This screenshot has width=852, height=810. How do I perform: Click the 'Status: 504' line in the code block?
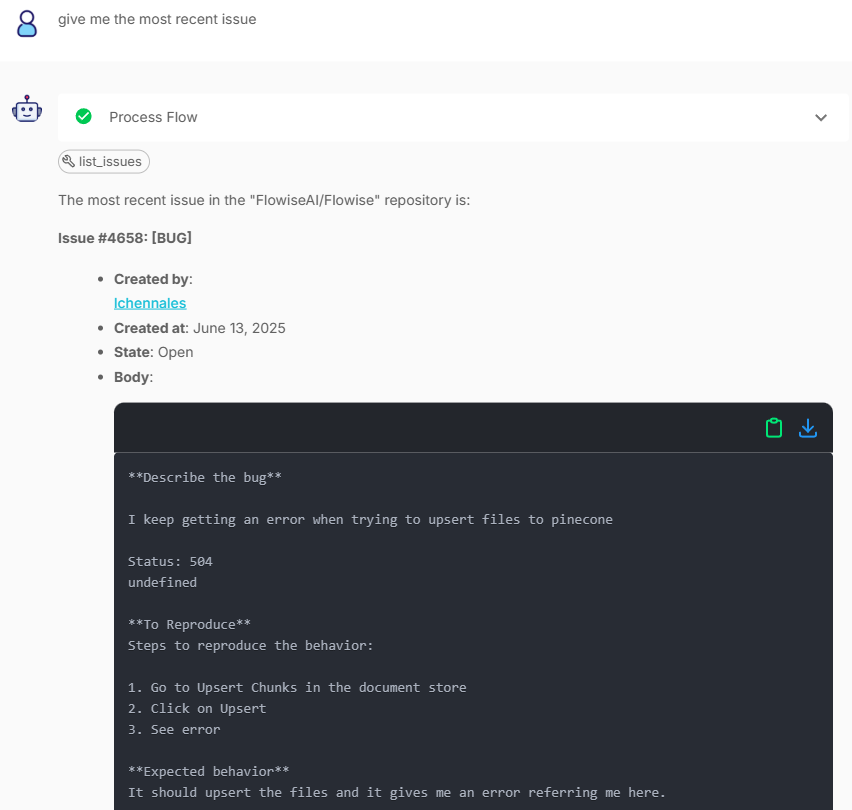coord(170,561)
